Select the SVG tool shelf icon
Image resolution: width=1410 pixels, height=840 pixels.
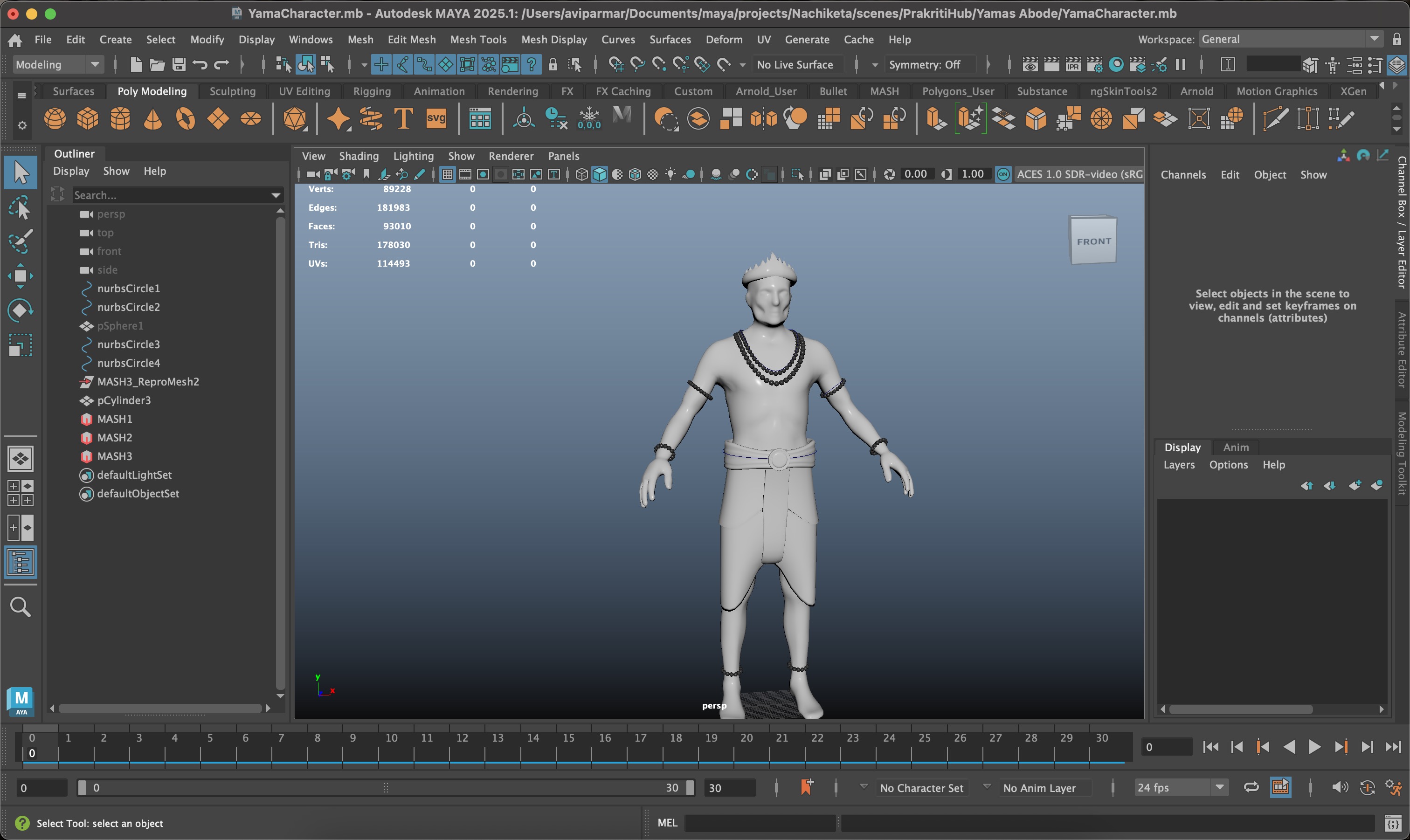coord(436,119)
